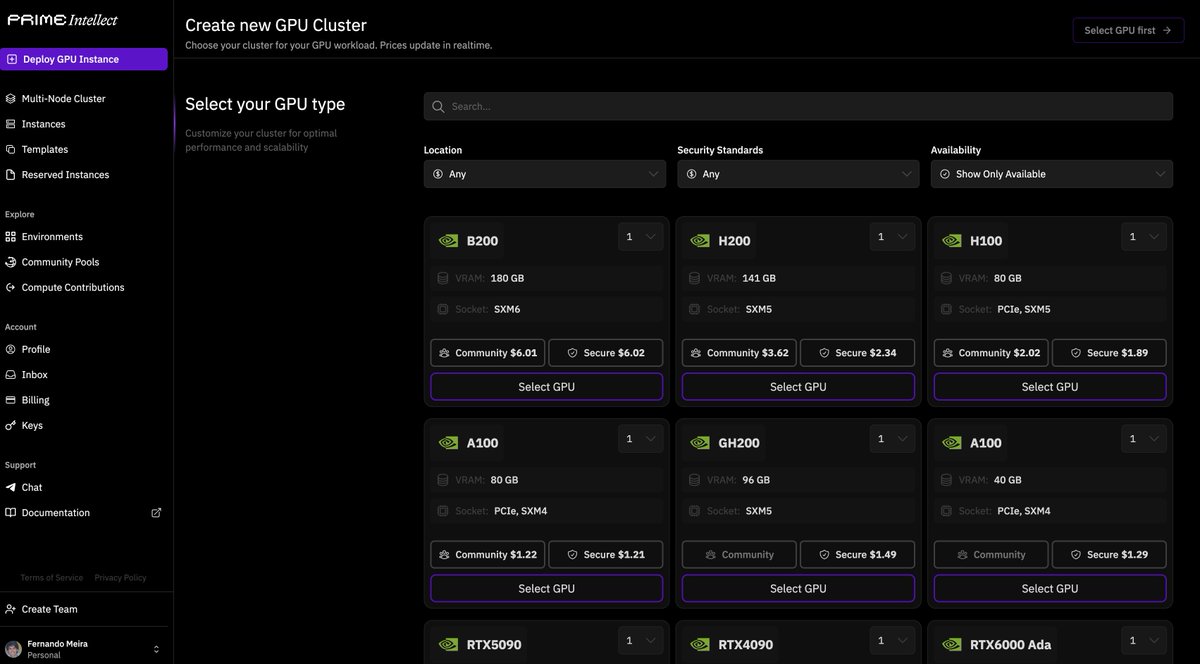Choose Community $2.02 pricing for H100

point(991,353)
